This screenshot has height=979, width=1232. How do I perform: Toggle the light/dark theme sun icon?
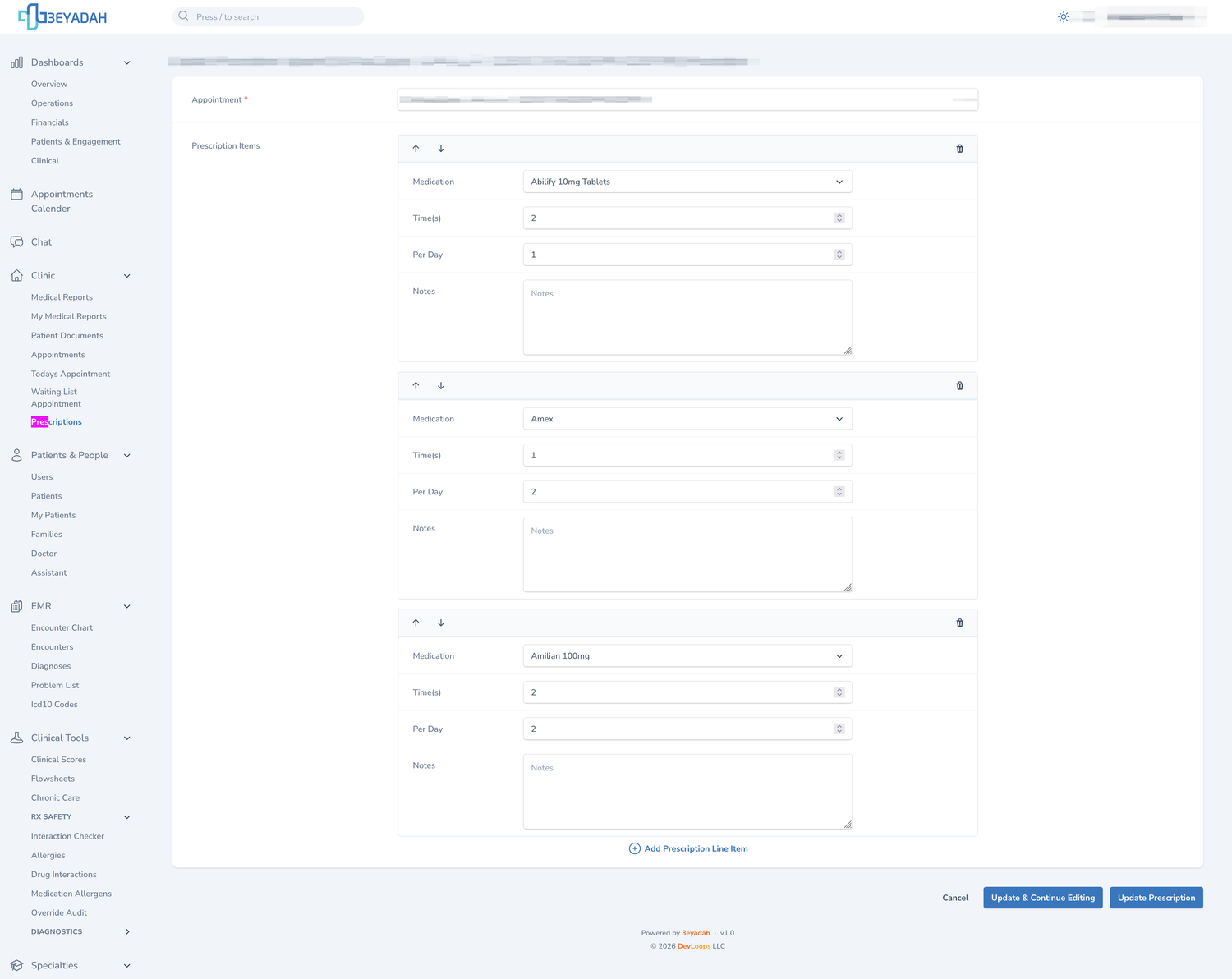tap(1064, 17)
